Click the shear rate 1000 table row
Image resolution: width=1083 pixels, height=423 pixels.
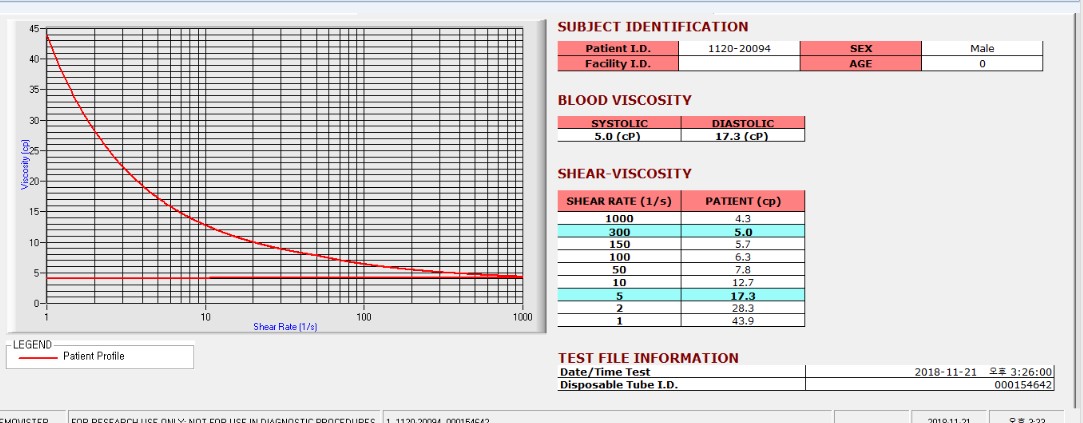681,218
